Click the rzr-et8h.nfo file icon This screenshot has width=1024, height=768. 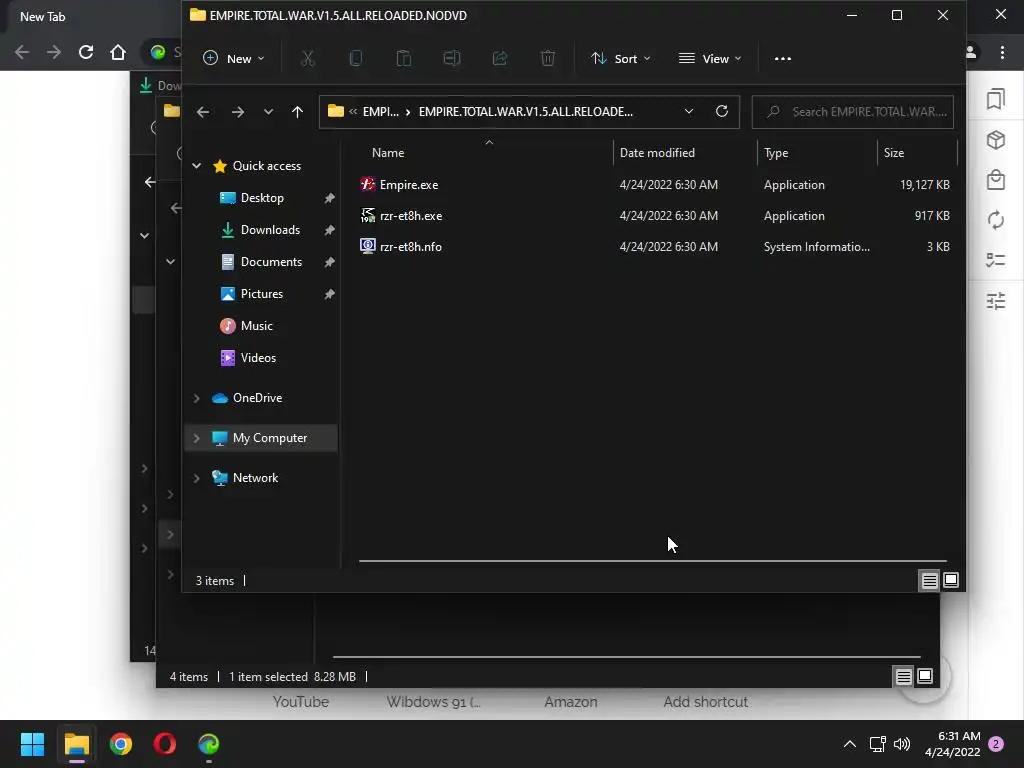pos(368,246)
